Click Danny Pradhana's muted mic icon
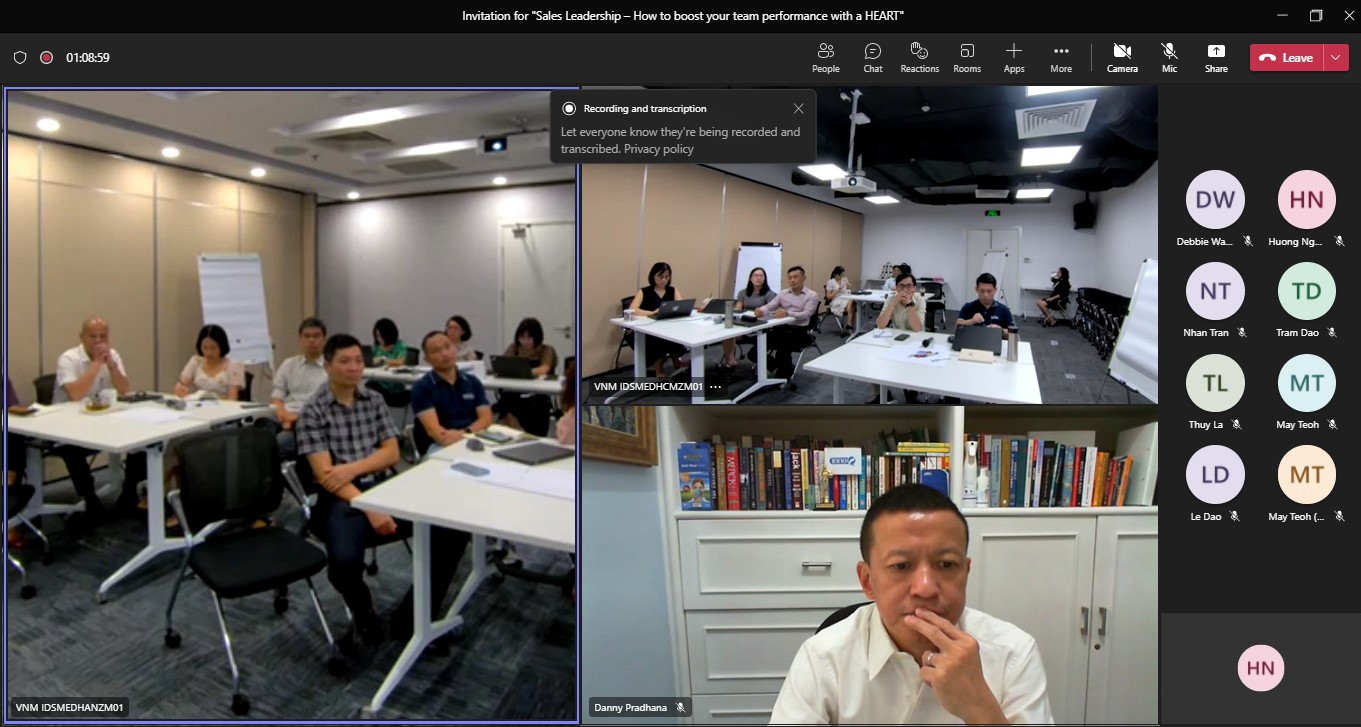 pyautogui.click(x=680, y=707)
